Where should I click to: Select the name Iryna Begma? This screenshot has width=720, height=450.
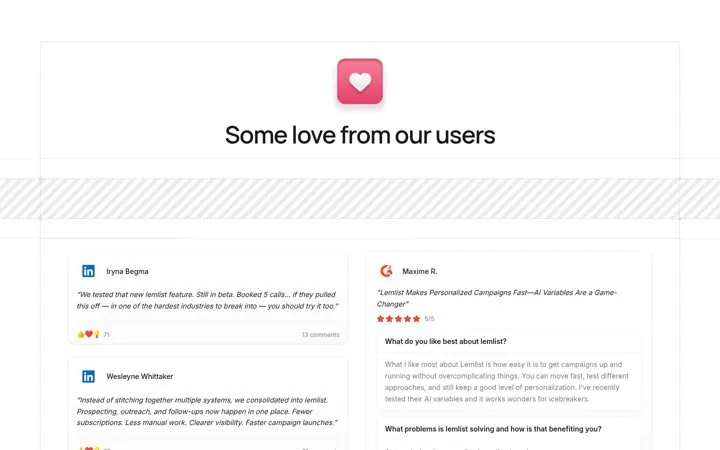tap(127, 271)
